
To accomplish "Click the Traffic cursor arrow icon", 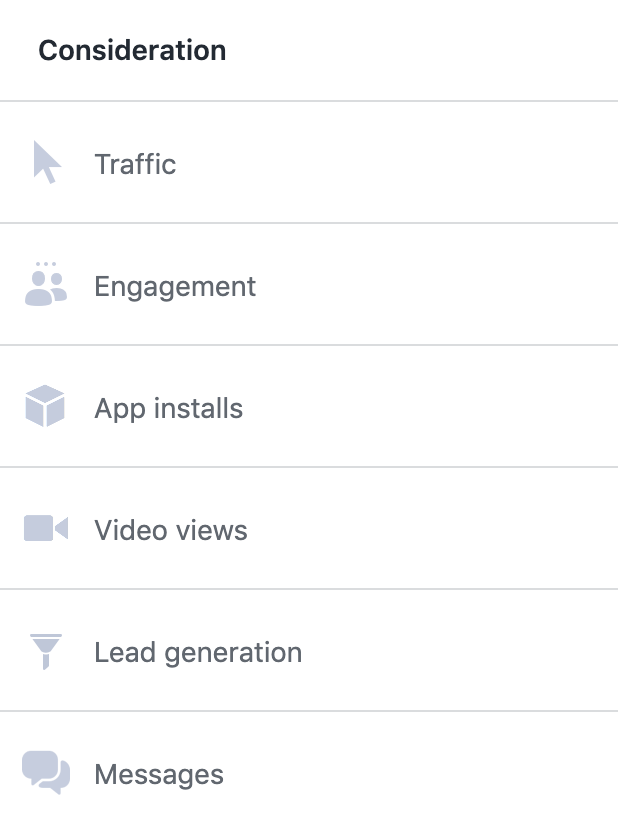I will [x=46, y=162].
